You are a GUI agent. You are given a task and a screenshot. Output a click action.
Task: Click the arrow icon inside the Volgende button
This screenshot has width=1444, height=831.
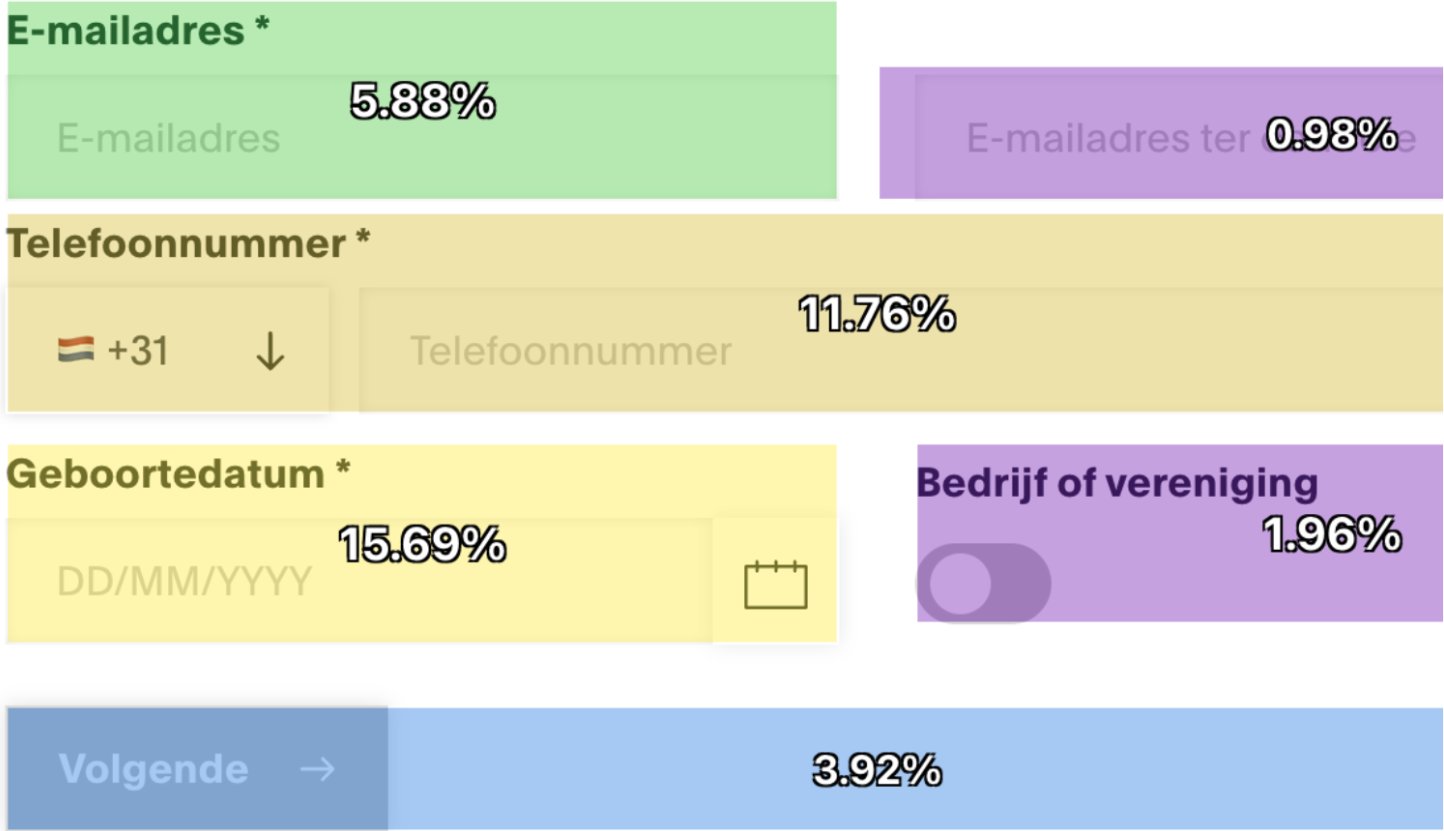(x=319, y=770)
